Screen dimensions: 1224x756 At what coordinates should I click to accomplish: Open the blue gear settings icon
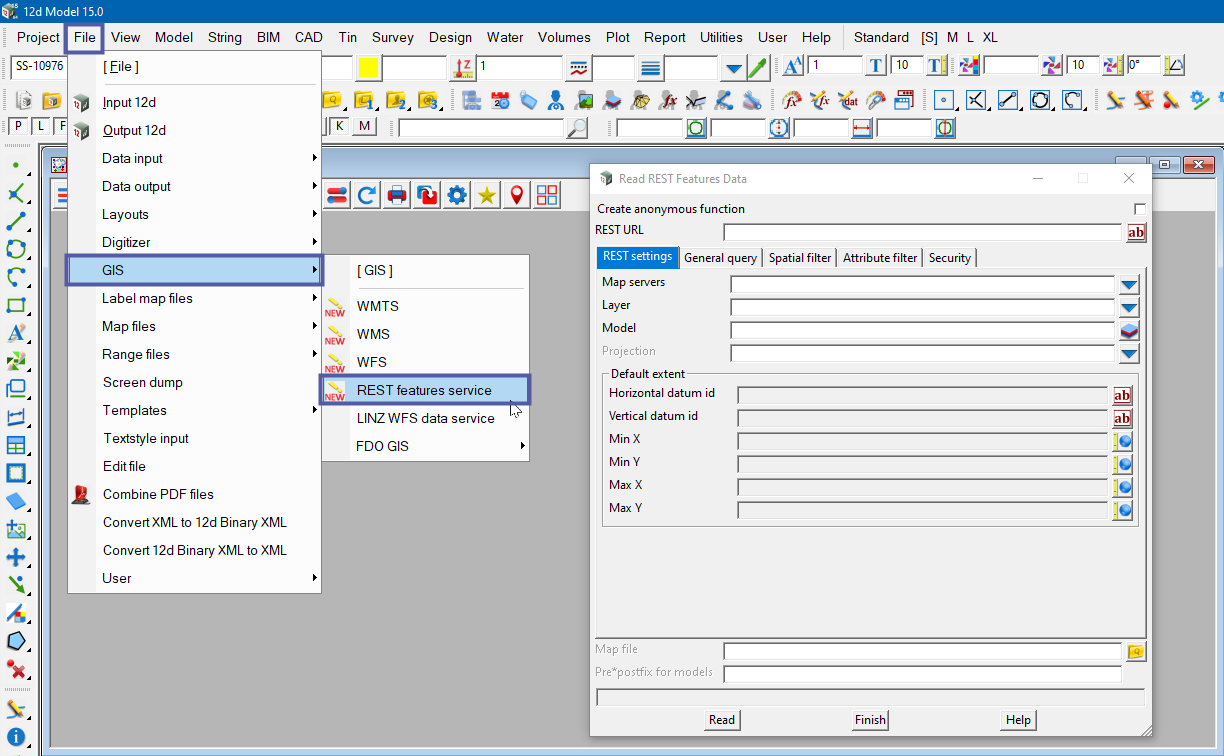(x=457, y=196)
